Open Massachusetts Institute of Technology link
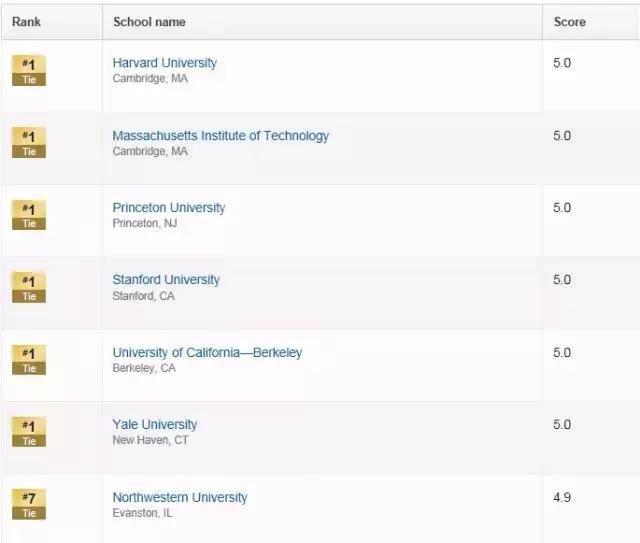Image resolution: width=640 pixels, height=543 pixels. tap(220, 136)
